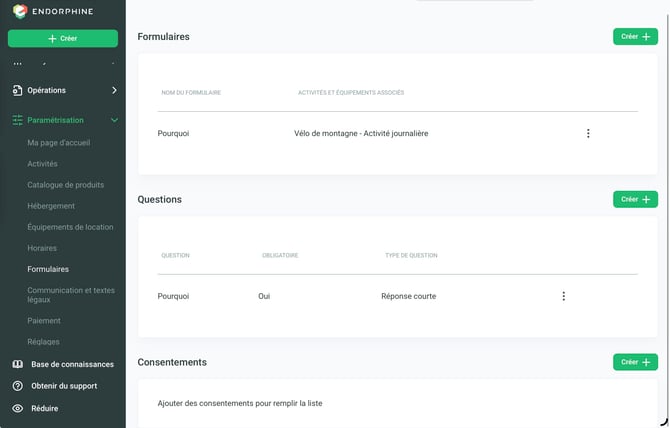Click the Obtenir du support help icon

[x=18, y=386]
